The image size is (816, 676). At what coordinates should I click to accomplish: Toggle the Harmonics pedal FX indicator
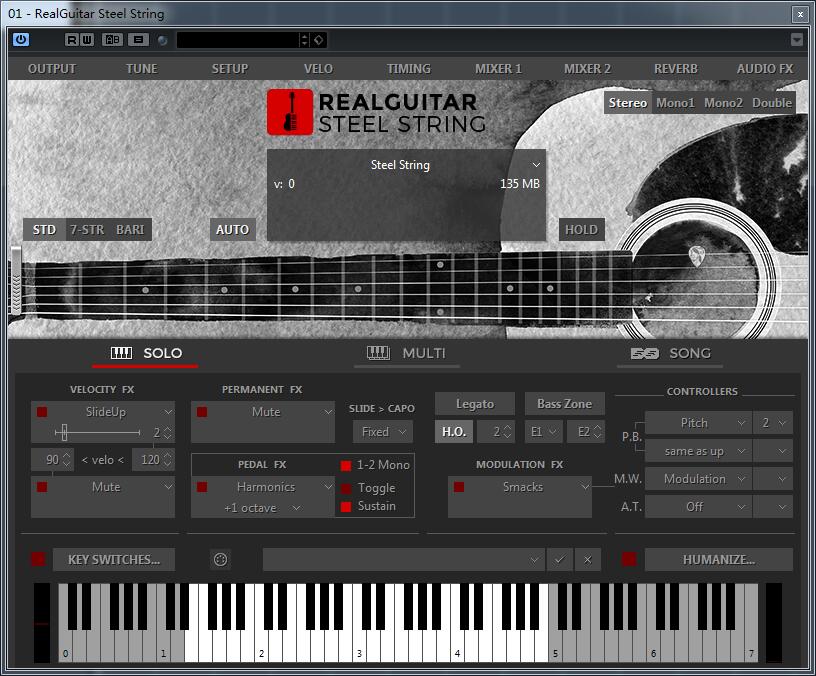click(202, 487)
